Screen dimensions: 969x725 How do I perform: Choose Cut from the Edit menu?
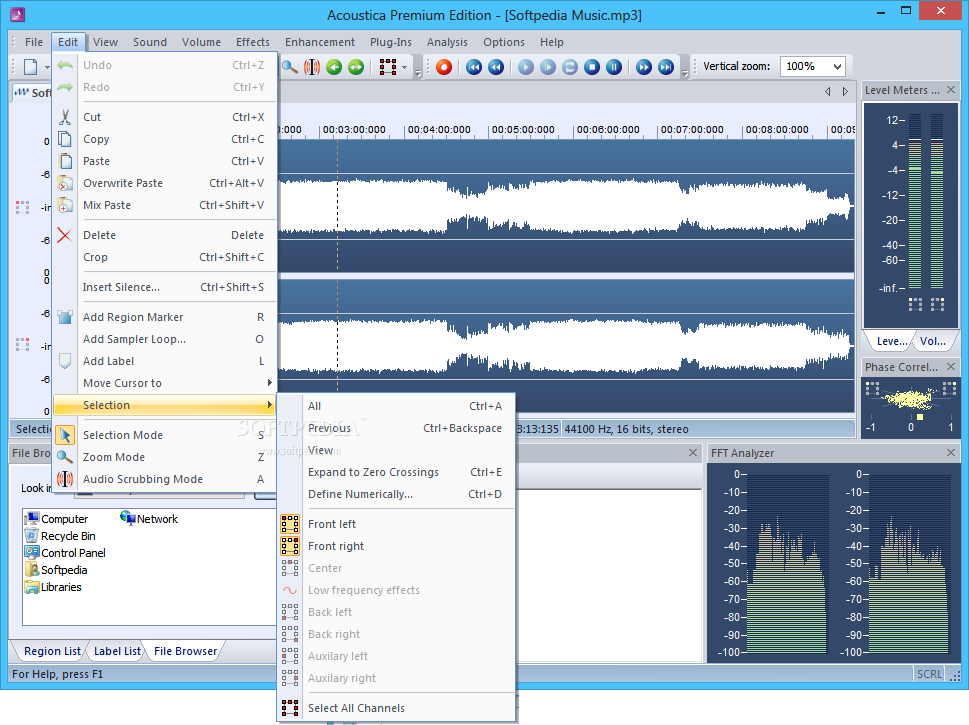pos(165,117)
